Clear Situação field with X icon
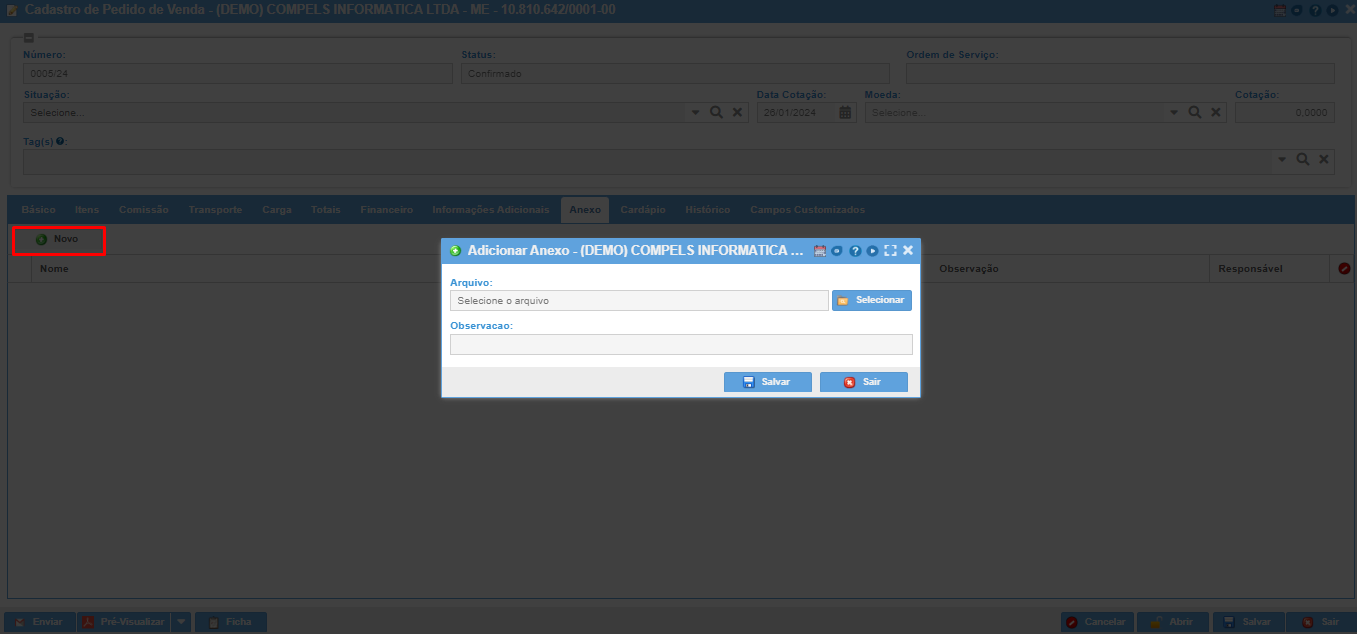 pos(738,113)
